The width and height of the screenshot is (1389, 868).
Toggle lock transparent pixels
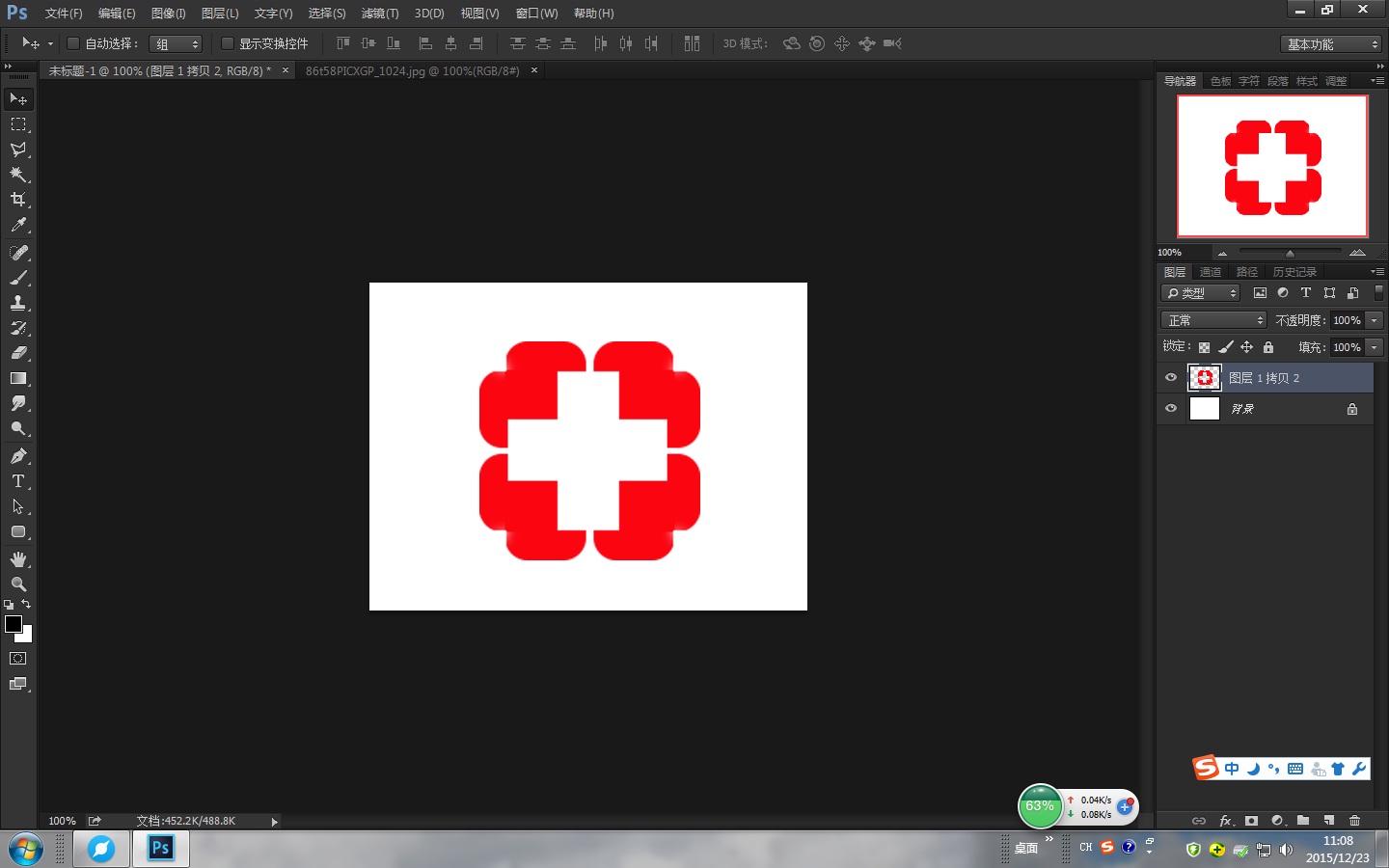pos(1204,347)
